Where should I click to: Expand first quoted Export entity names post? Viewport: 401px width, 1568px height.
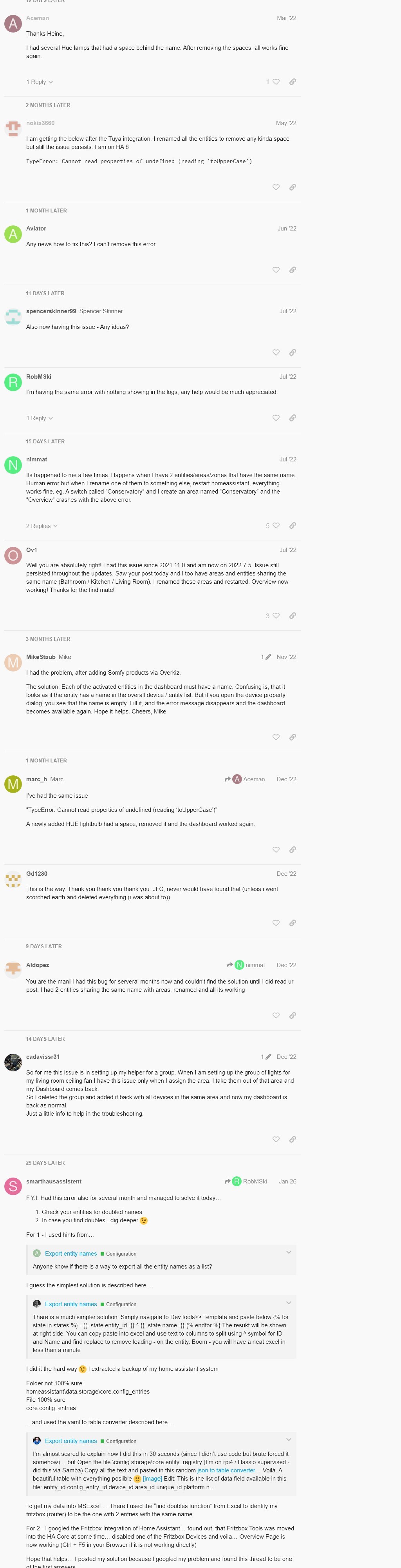point(289,1252)
